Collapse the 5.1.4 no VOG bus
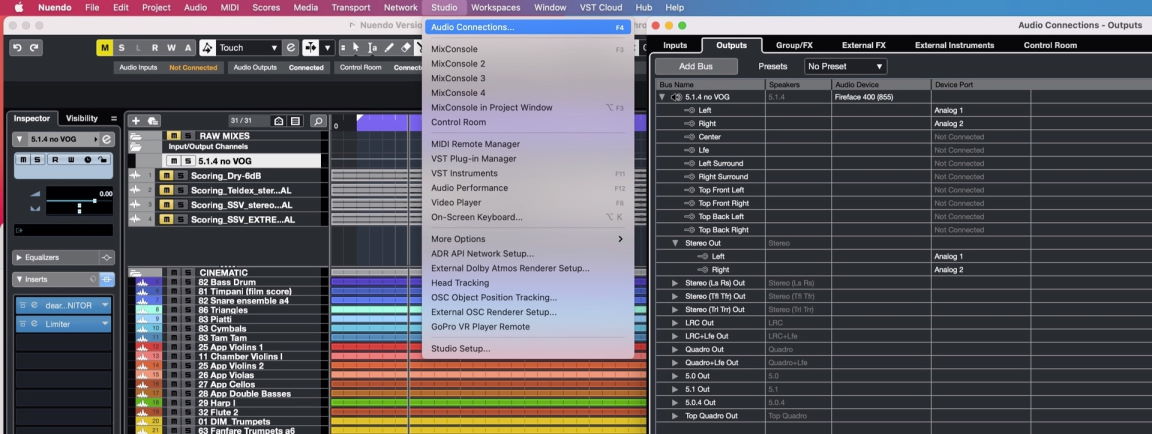This screenshot has height=434, width=1152. point(662,97)
